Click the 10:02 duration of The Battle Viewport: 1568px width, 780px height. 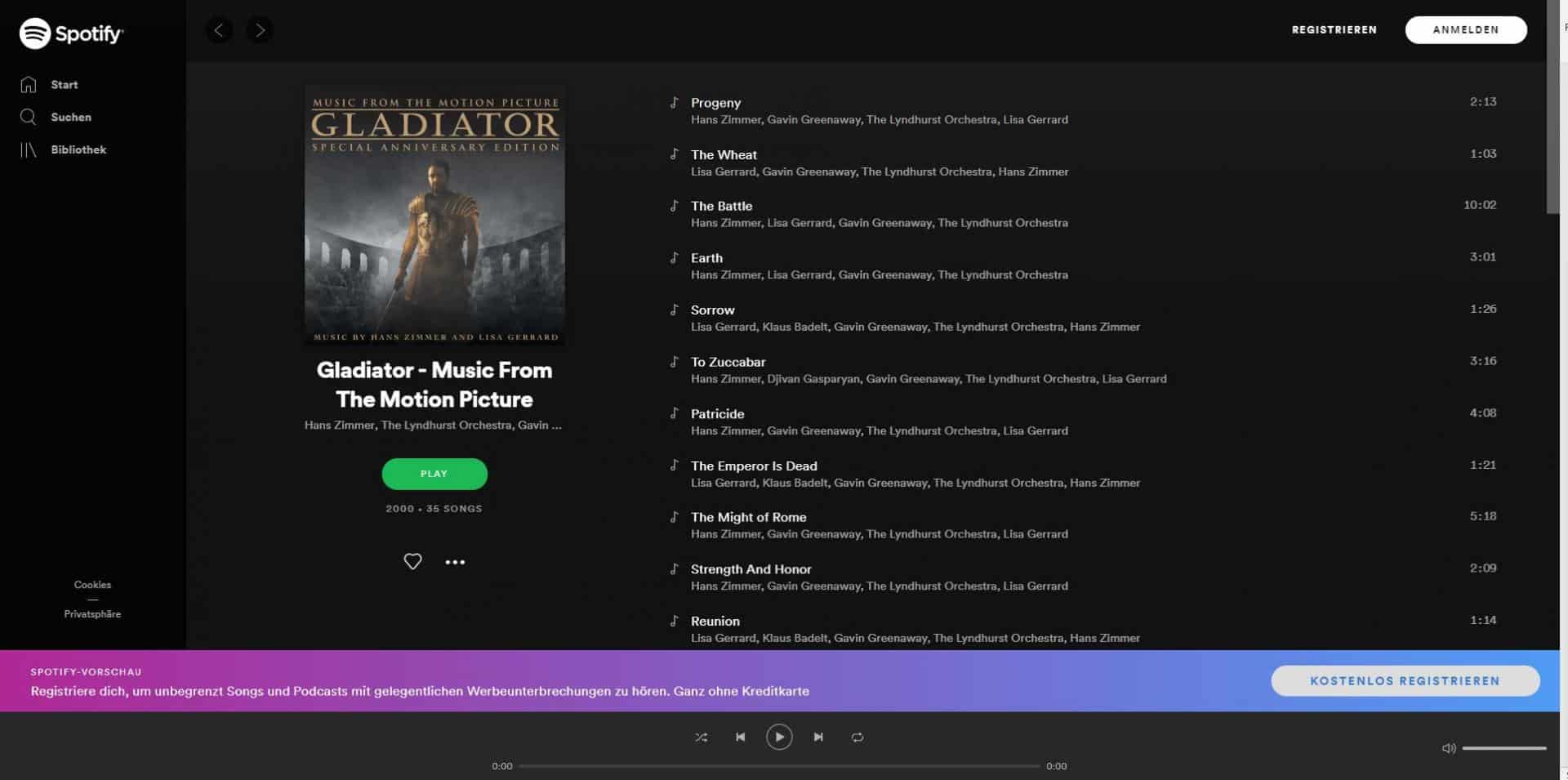(x=1480, y=205)
